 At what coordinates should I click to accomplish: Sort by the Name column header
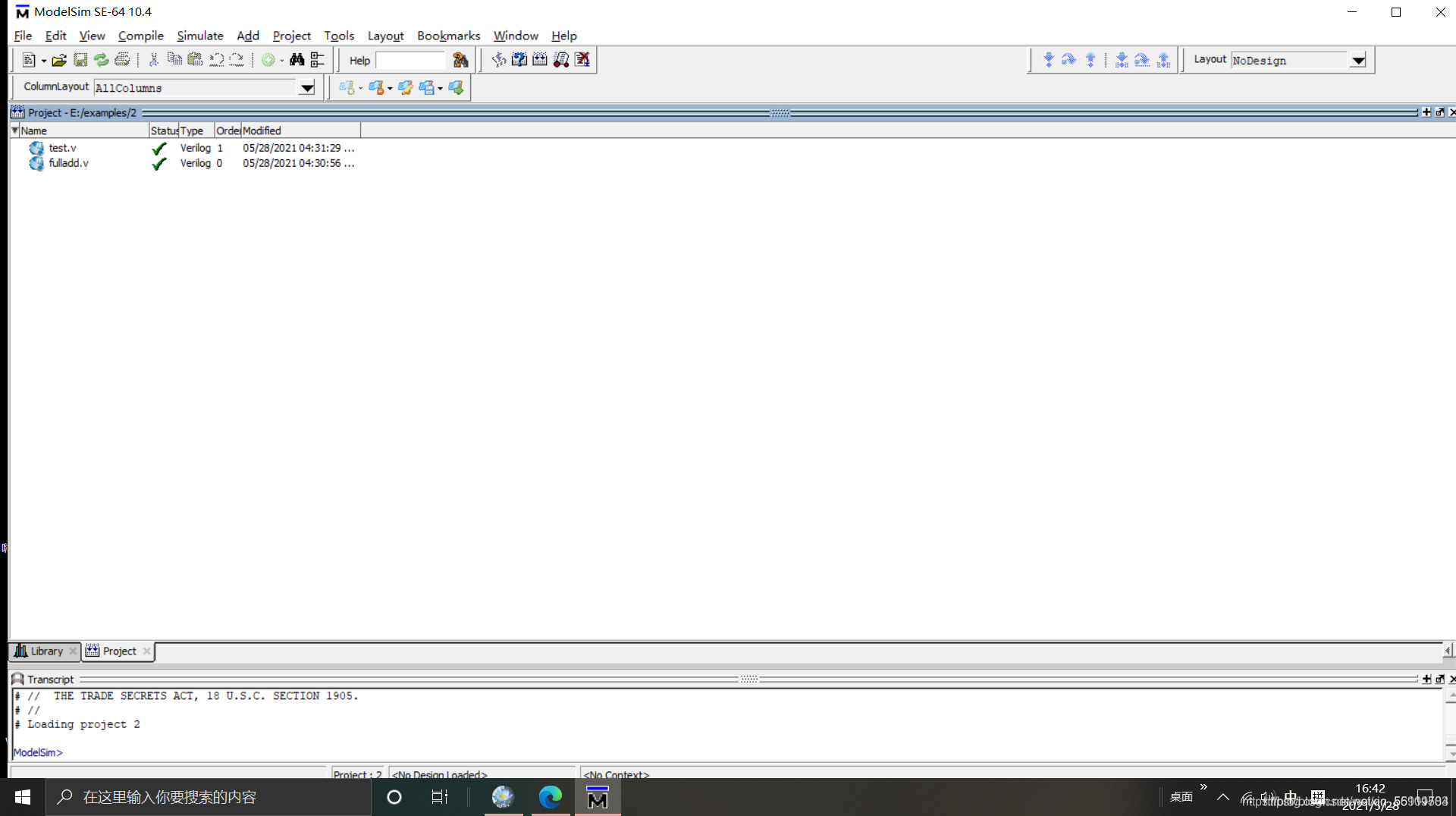(x=83, y=130)
